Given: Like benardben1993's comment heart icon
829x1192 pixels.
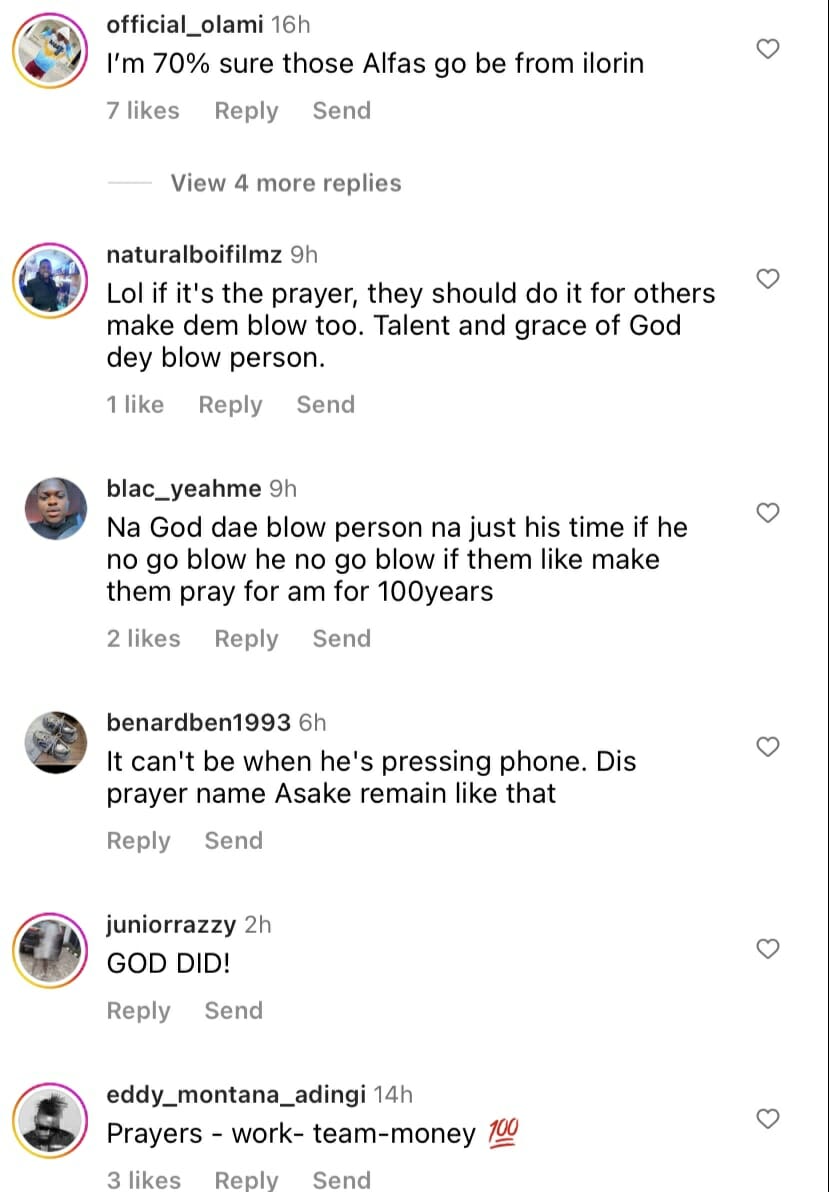Looking at the screenshot, I should point(767,746).
